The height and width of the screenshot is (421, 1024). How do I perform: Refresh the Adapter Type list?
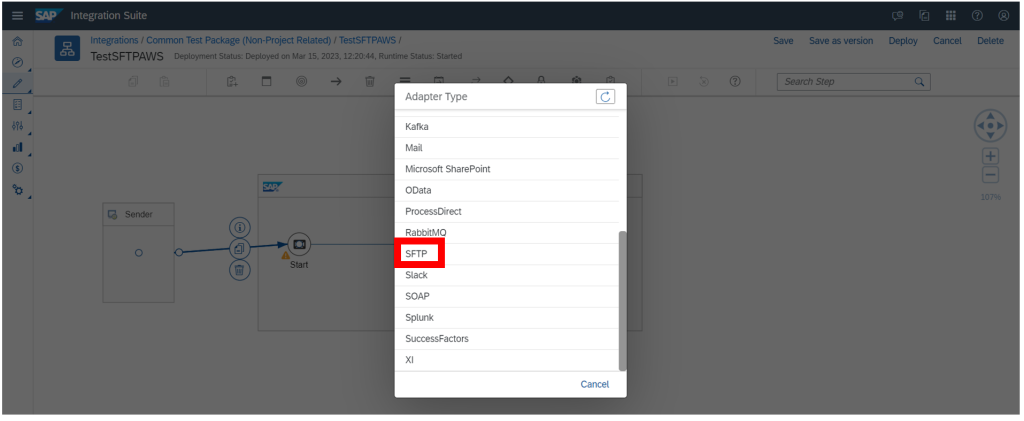pos(605,97)
